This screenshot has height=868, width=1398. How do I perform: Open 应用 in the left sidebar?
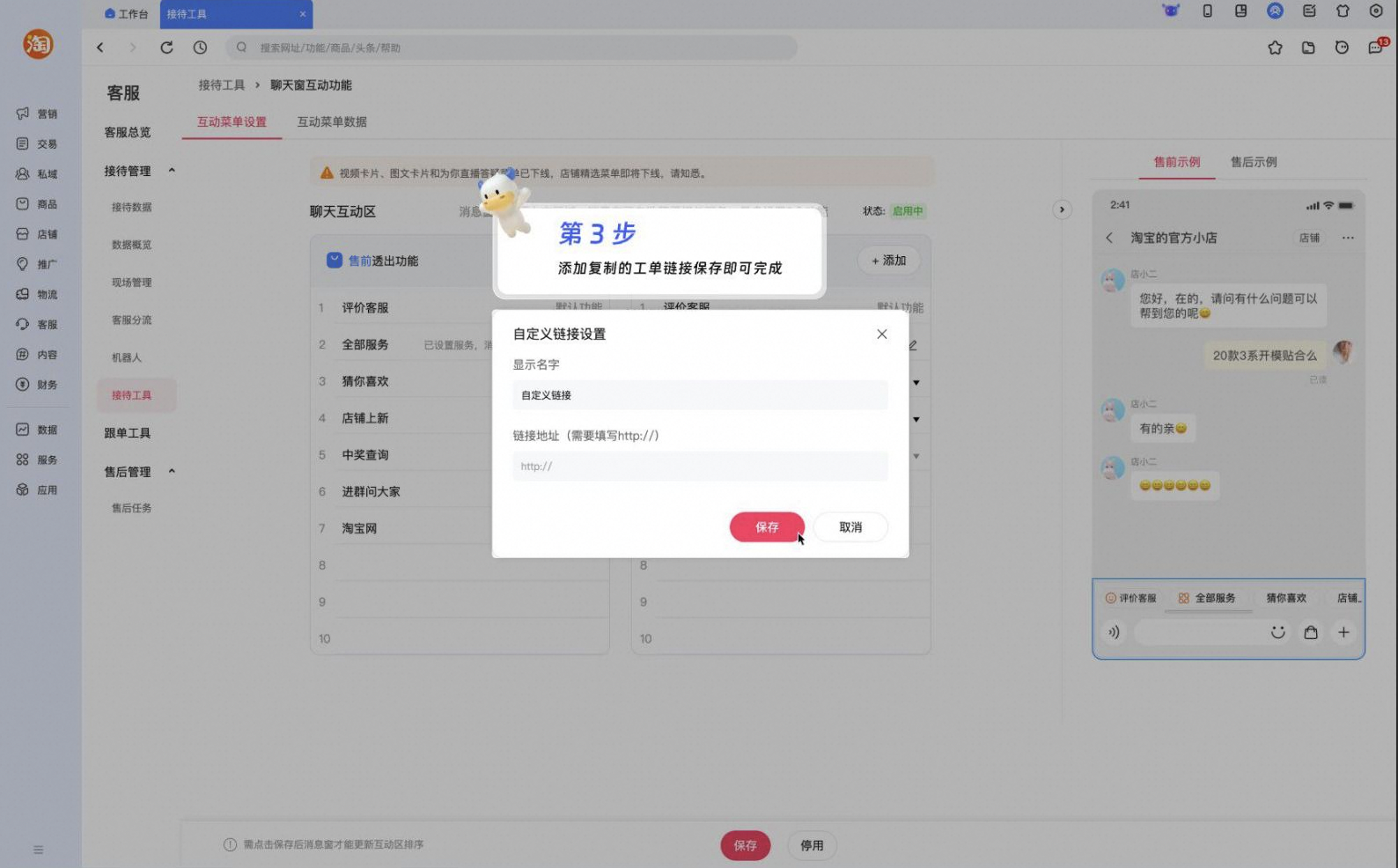click(x=37, y=489)
